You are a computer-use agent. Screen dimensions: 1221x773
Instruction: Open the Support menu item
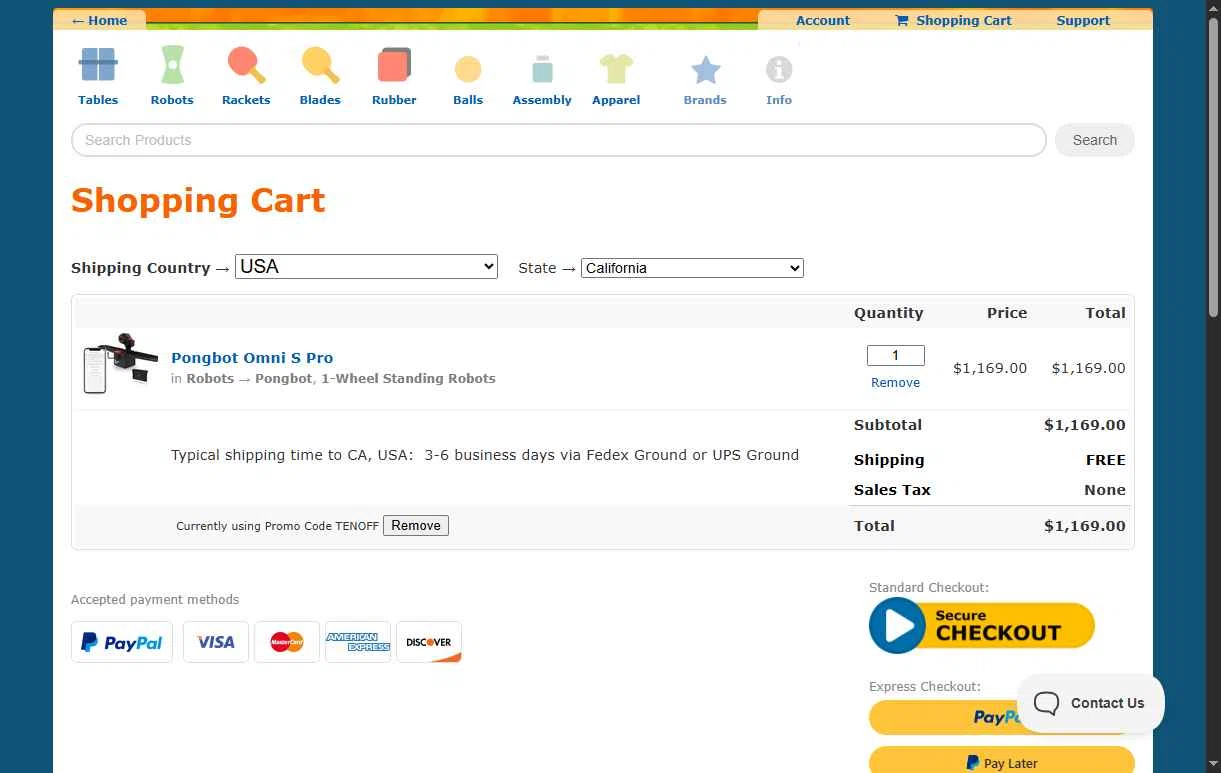1083,20
